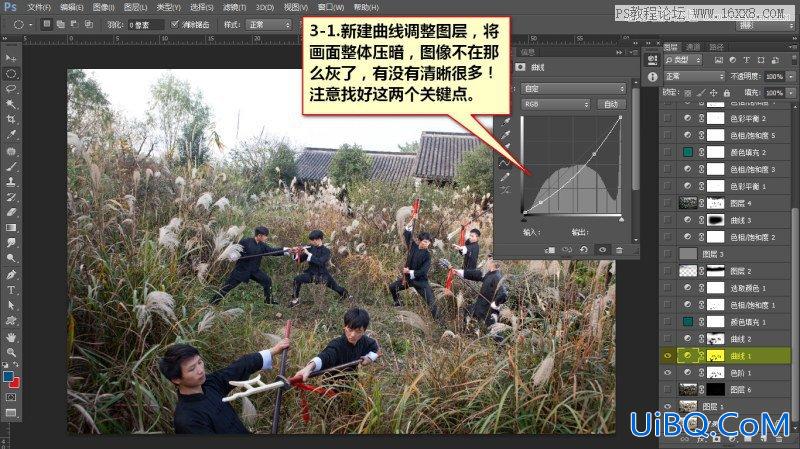Click the foreground color swatch
The image size is (800, 449).
(x=8, y=376)
